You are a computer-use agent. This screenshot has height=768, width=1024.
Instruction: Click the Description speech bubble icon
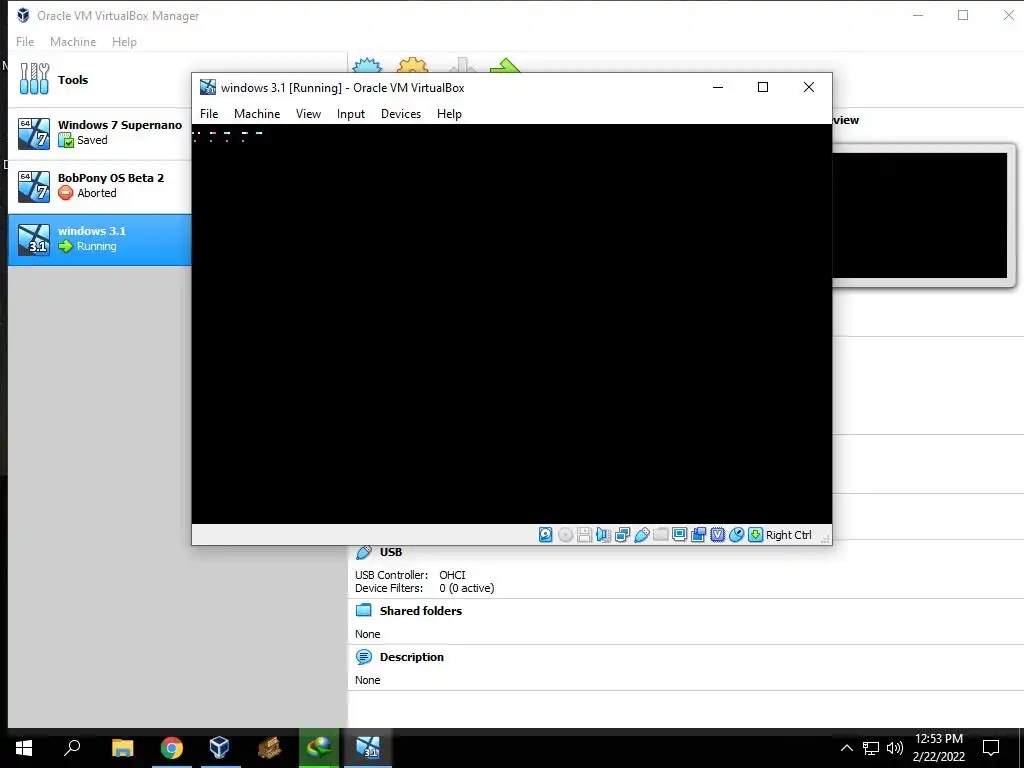coord(364,657)
